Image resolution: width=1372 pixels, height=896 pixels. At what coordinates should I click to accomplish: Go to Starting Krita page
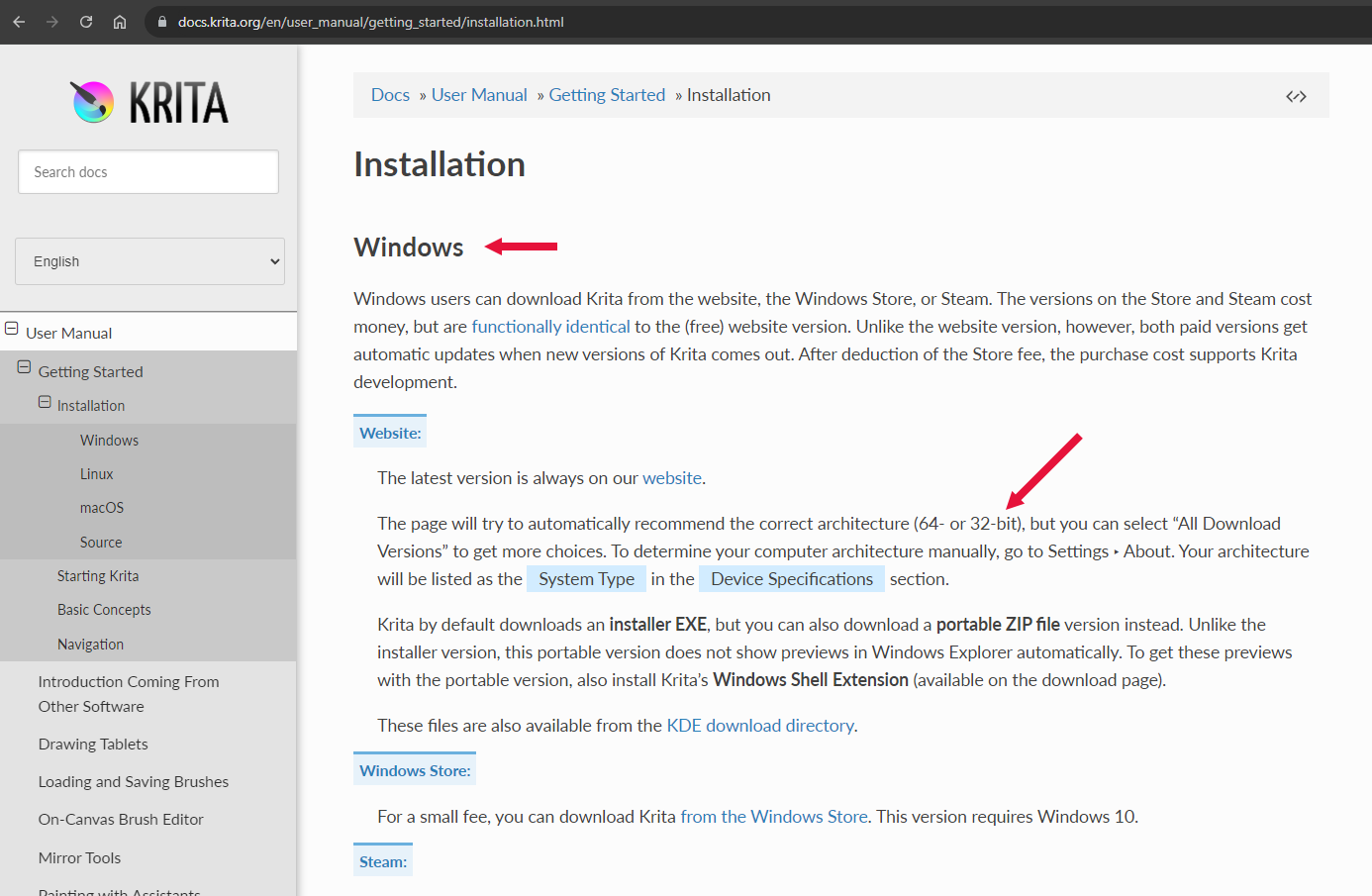coord(98,576)
